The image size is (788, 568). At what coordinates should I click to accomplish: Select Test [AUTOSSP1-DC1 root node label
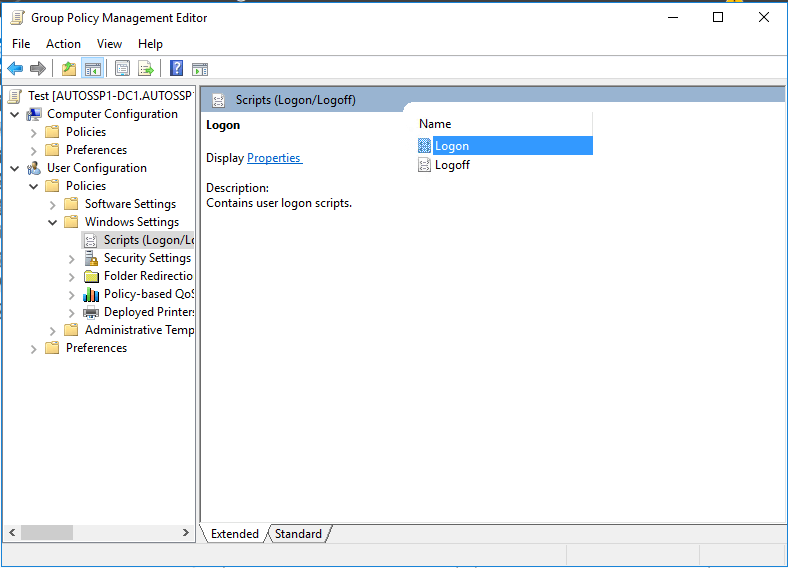pyautogui.click(x=110, y=96)
